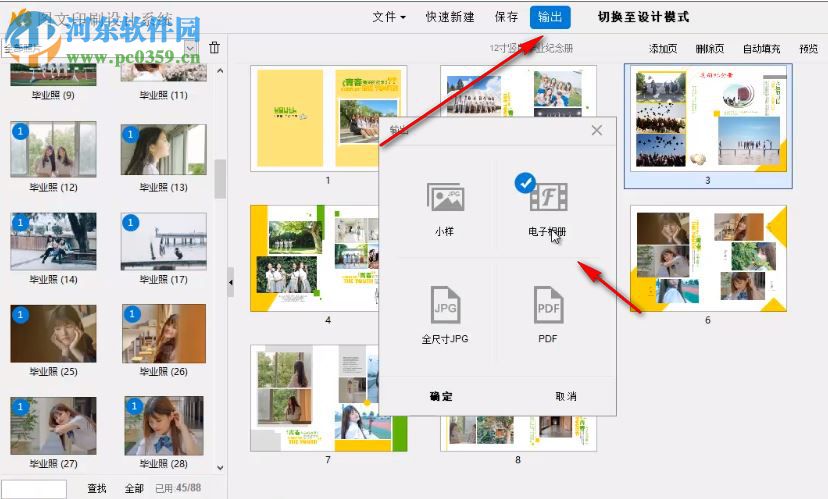828x499 pixels.
Task: Select the PDF output icon
Action: click(548, 305)
